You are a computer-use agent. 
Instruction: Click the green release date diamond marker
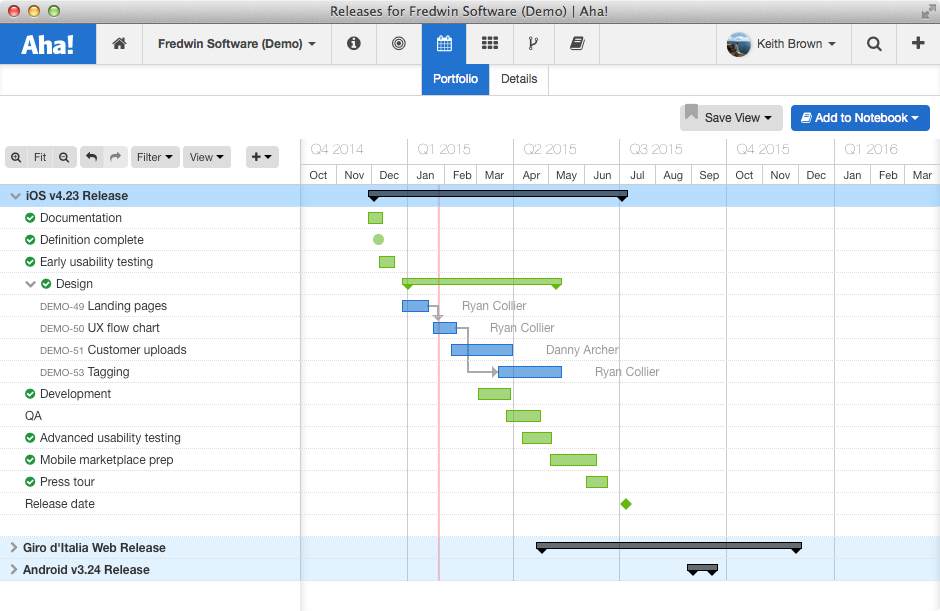coord(626,504)
